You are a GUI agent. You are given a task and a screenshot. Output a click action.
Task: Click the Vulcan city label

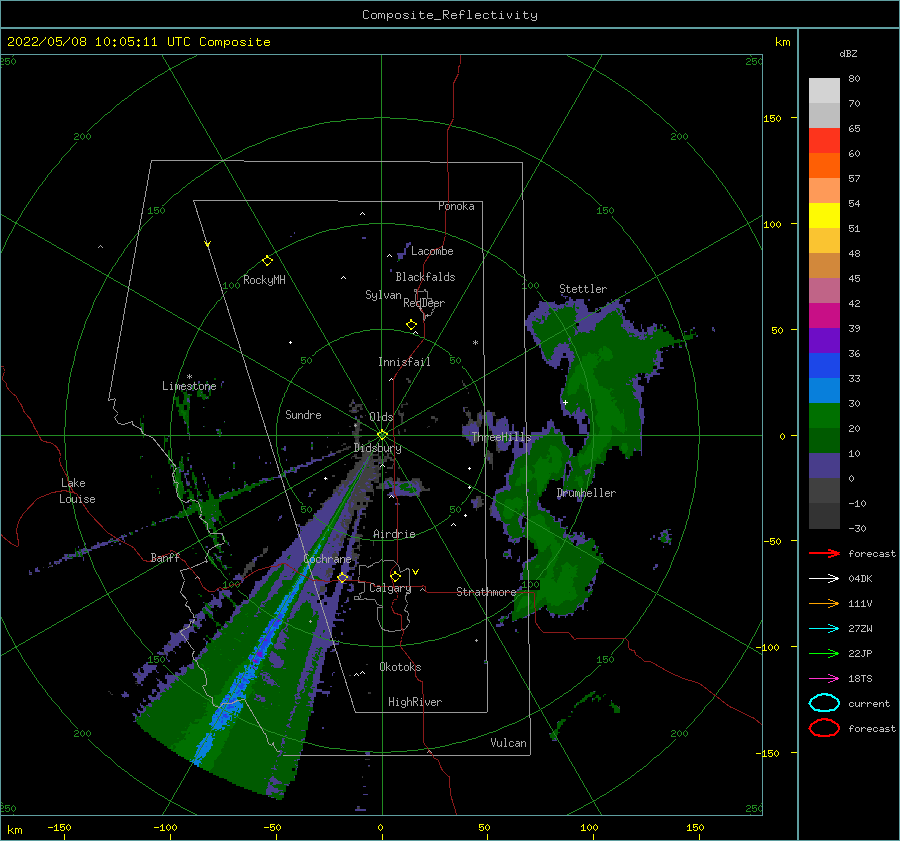tap(508, 743)
